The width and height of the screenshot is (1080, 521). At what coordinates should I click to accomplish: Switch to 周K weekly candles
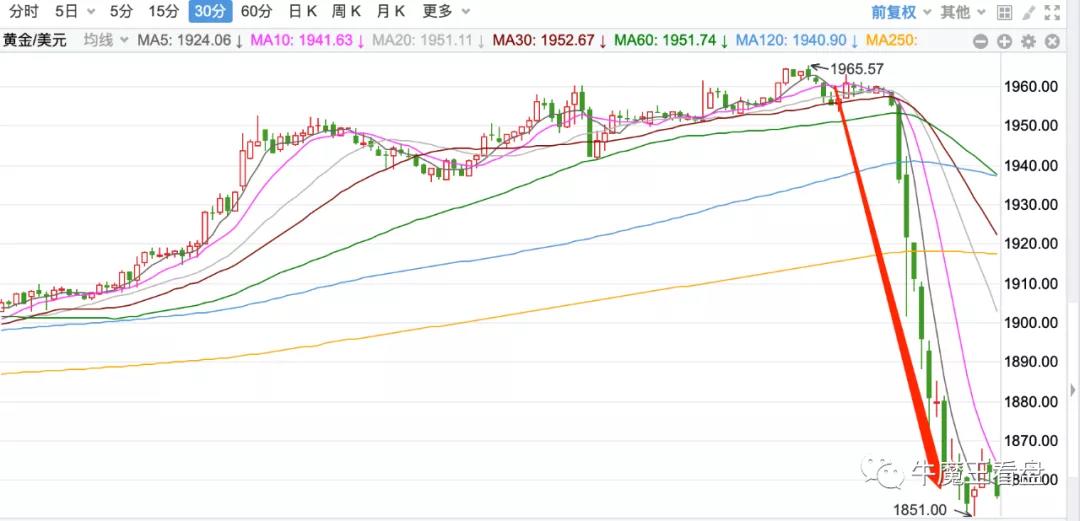coord(346,11)
